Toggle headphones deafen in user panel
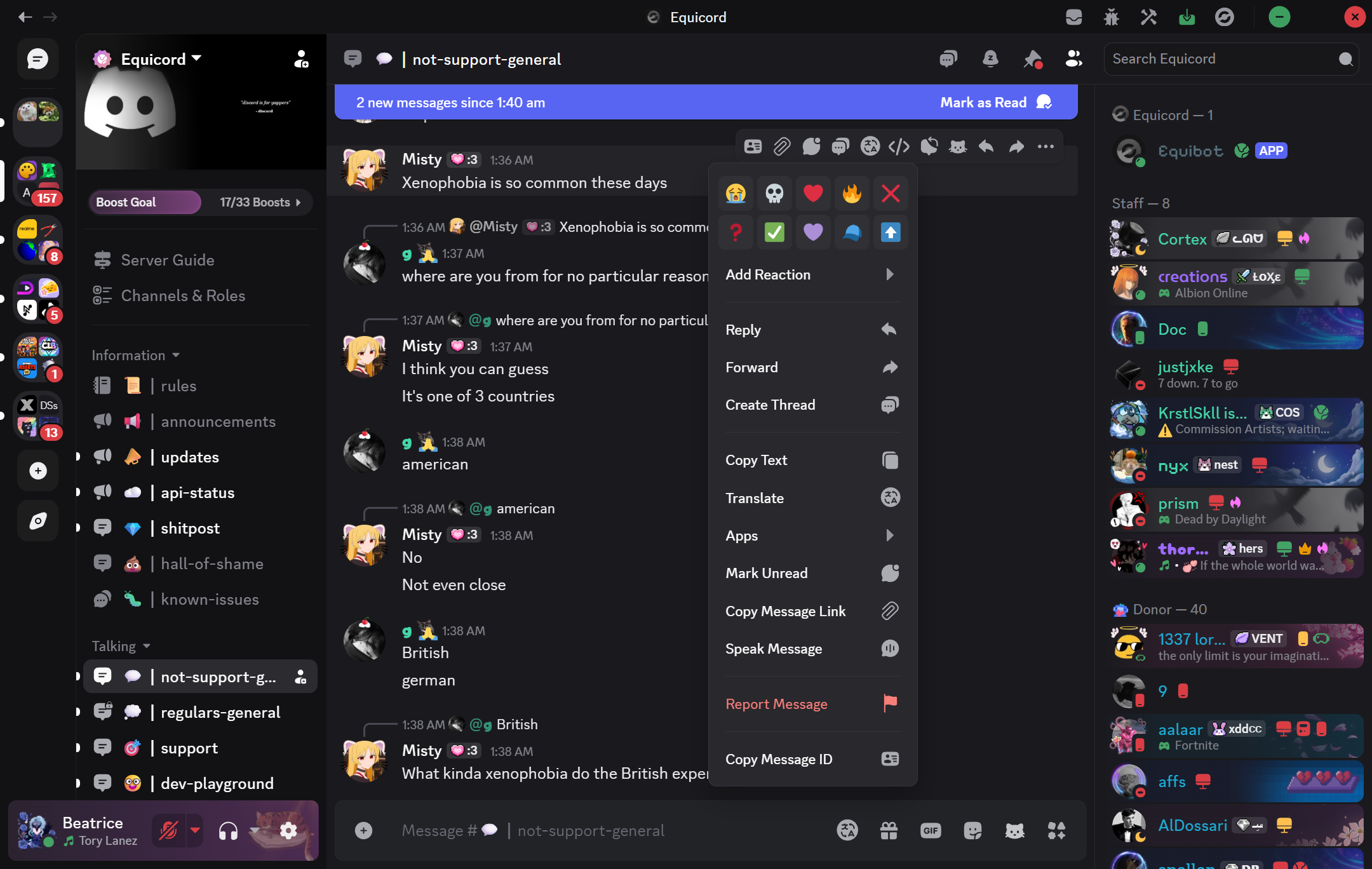Screen dimensions: 1372x869 [x=228, y=830]
